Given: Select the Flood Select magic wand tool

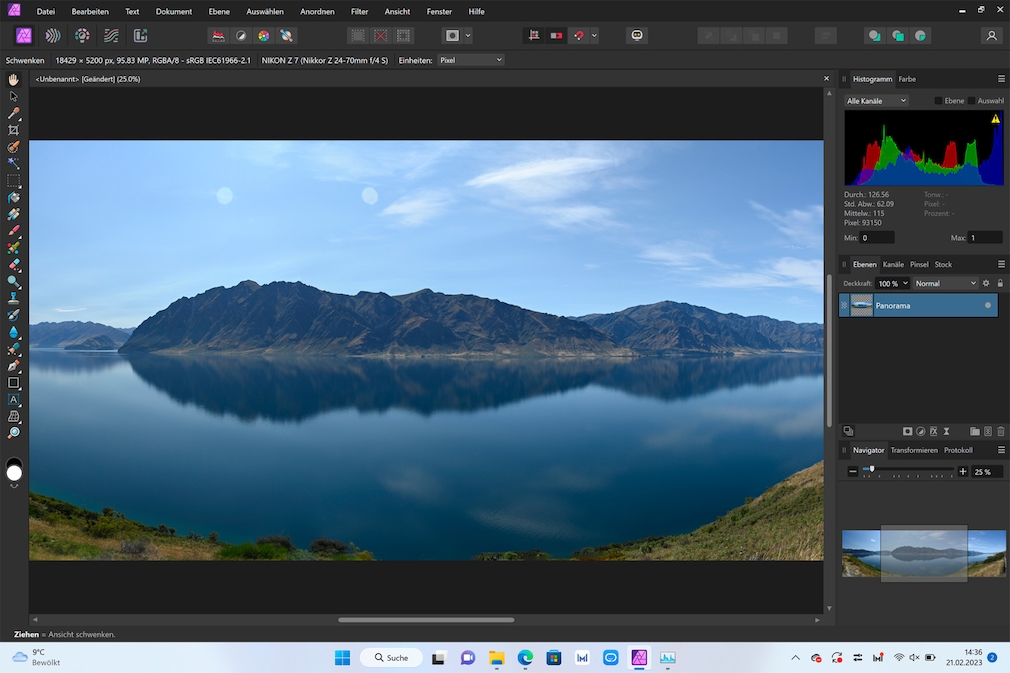Looking at the screenshot, I should point(14,164).
